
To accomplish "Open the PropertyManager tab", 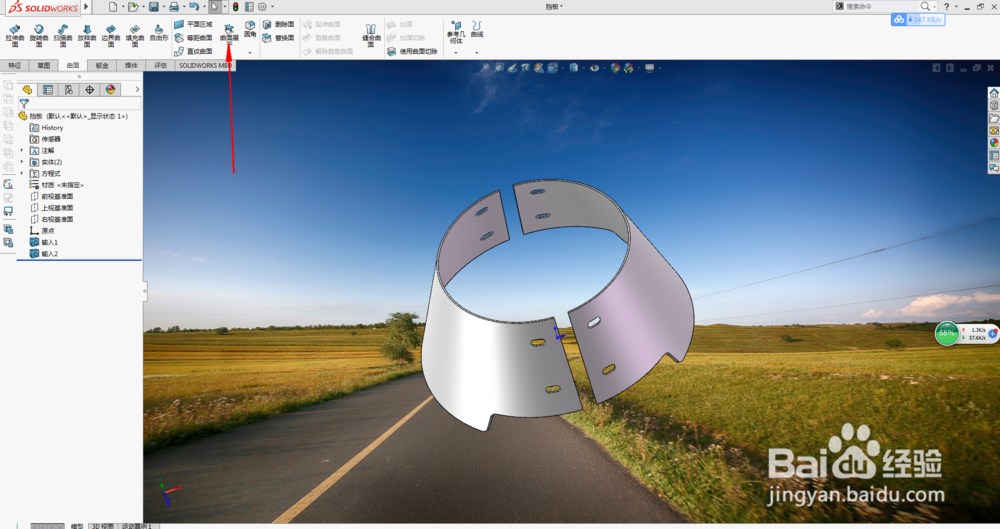I will pyautogui.click(x=48, y=90).
